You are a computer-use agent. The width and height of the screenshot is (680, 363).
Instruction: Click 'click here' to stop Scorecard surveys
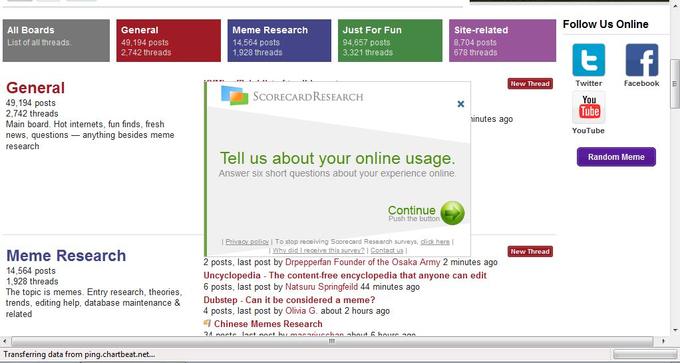tap(435, 242)
